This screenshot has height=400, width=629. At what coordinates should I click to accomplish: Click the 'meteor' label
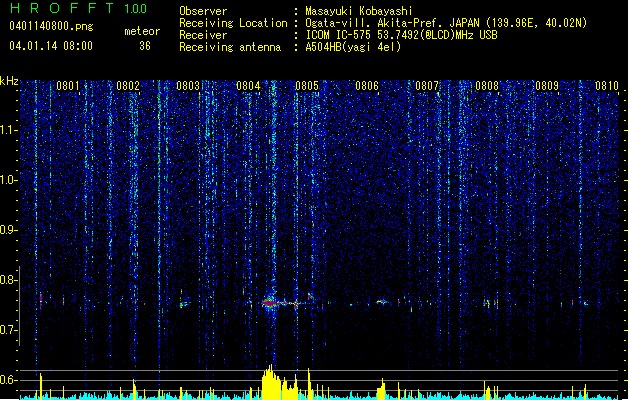(142, 31)
